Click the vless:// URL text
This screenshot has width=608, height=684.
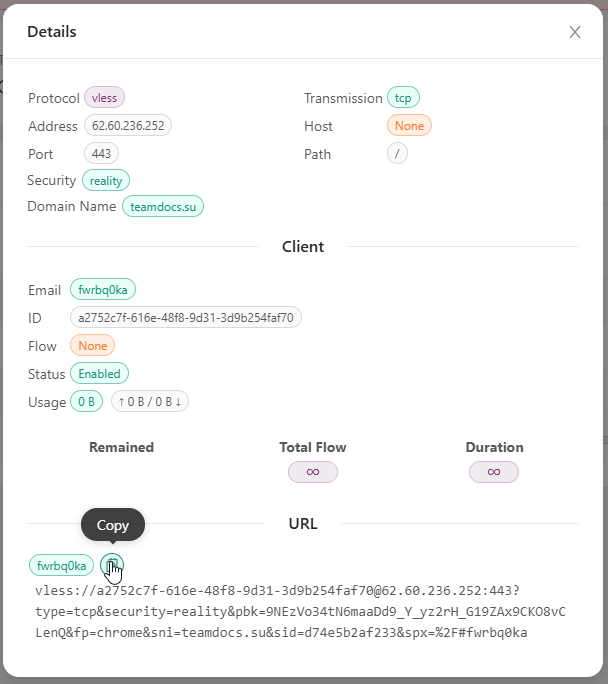[x=300, y=611]
